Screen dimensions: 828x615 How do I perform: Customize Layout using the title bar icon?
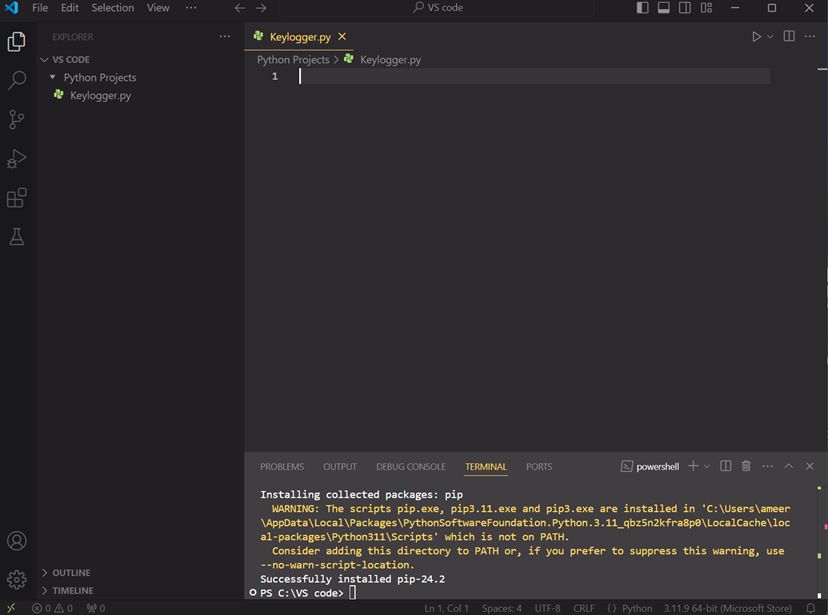tap(706, 8)
